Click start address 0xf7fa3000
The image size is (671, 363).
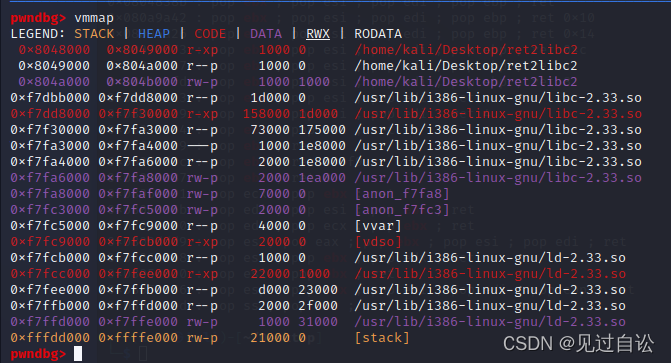tap(50, 146)
